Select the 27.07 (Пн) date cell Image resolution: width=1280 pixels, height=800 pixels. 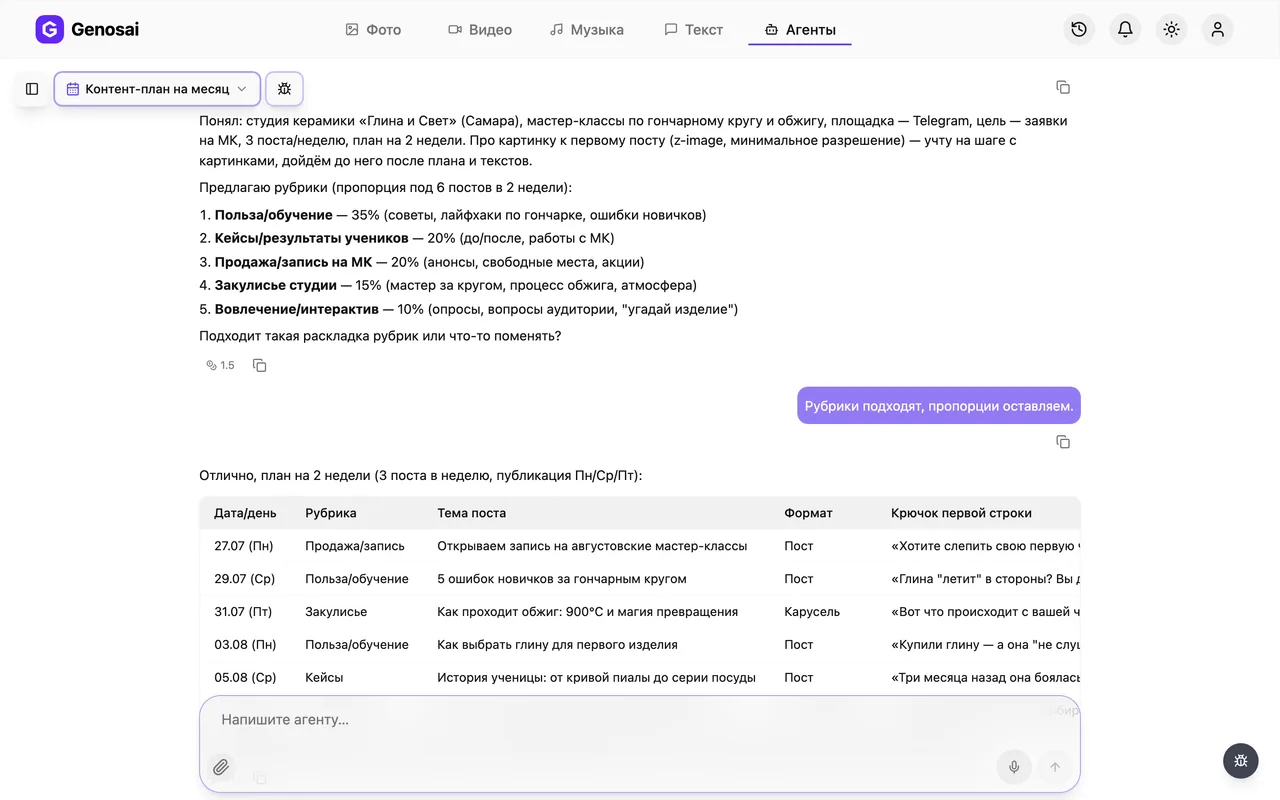point(244,546)
